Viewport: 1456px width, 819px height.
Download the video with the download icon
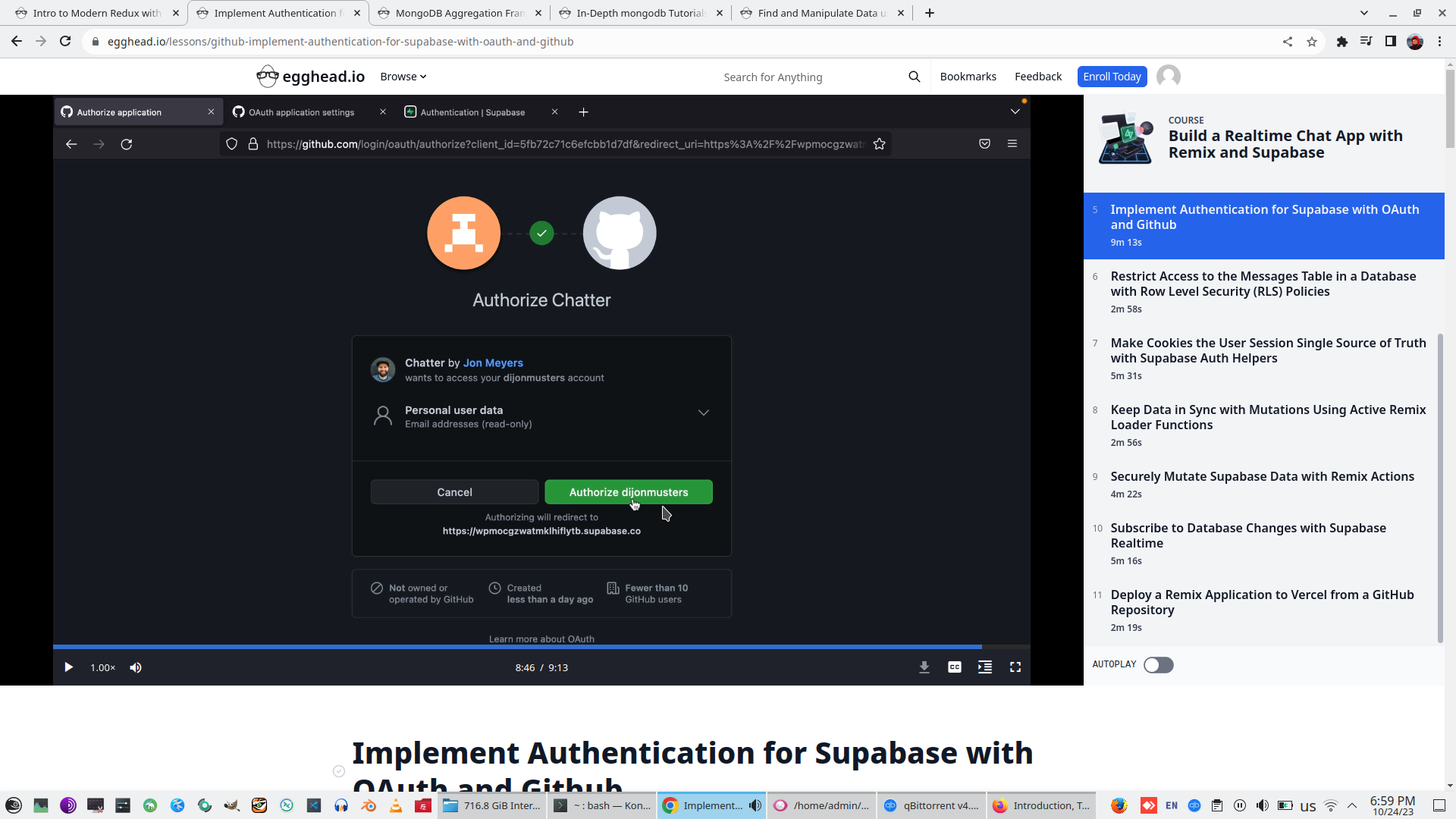[924, 667]
